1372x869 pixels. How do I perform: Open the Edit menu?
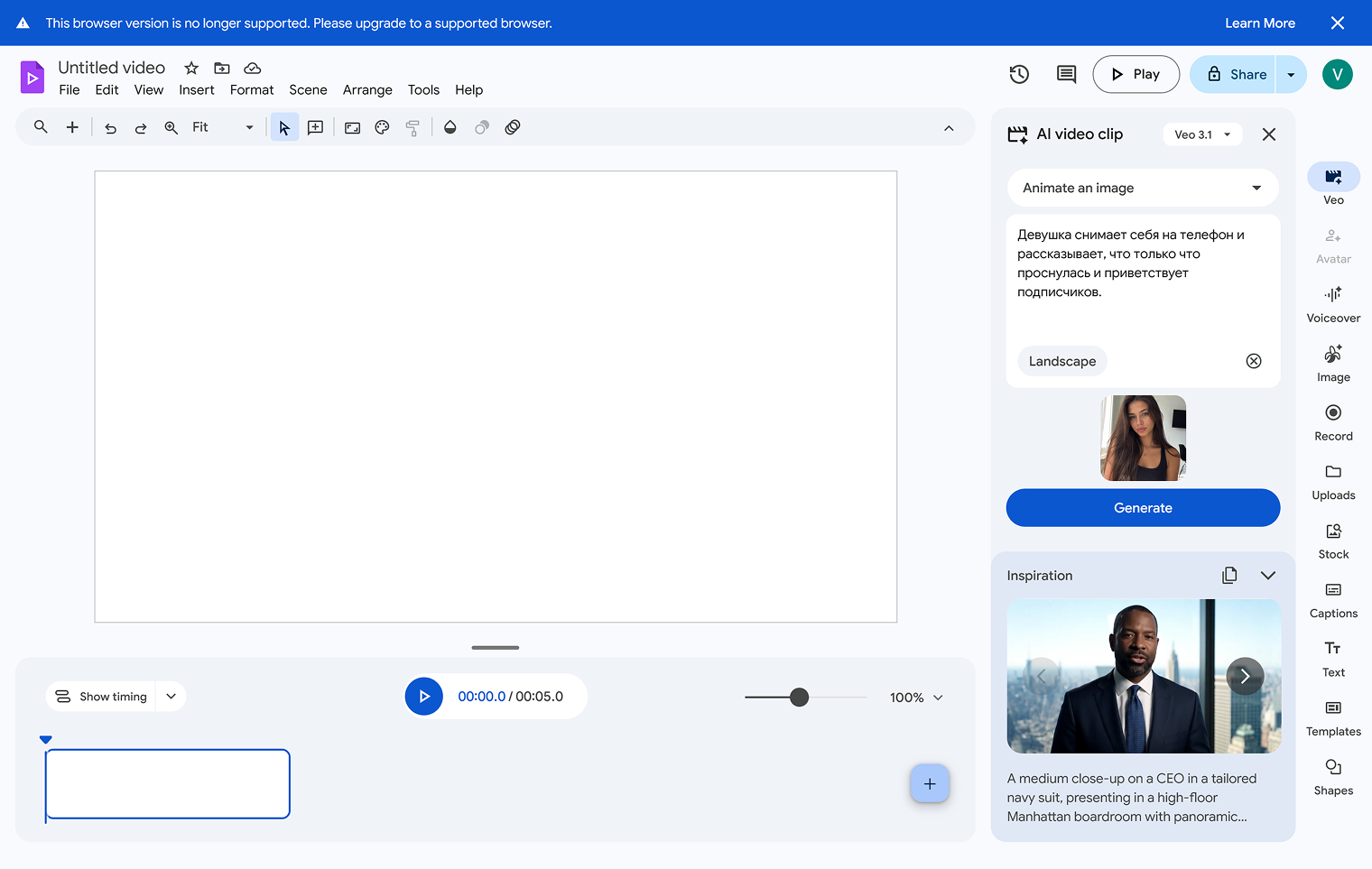point(107,90)
